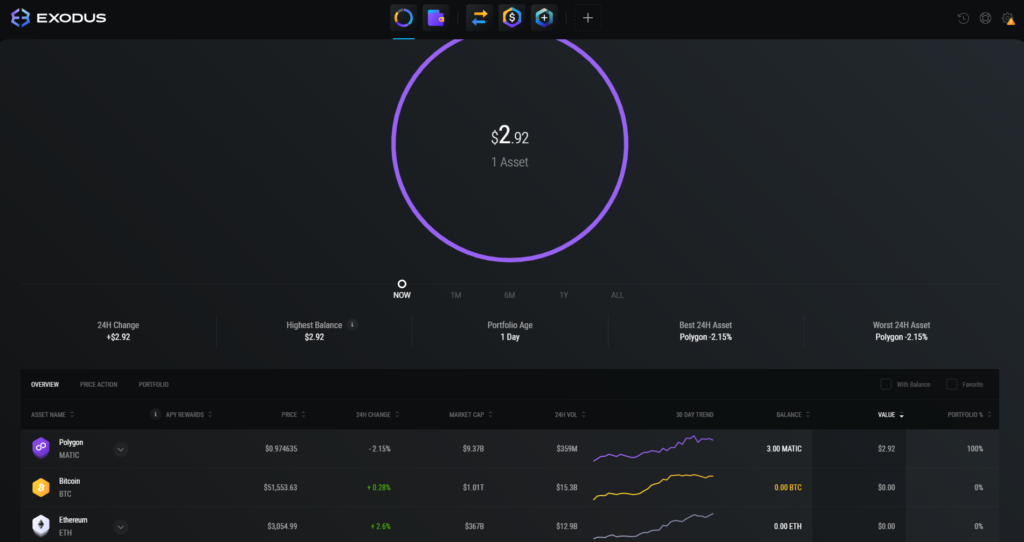This screenshot has height=542, width=1024.
Task: Click the $9.37B market cap value
Action: pos(473,449)
